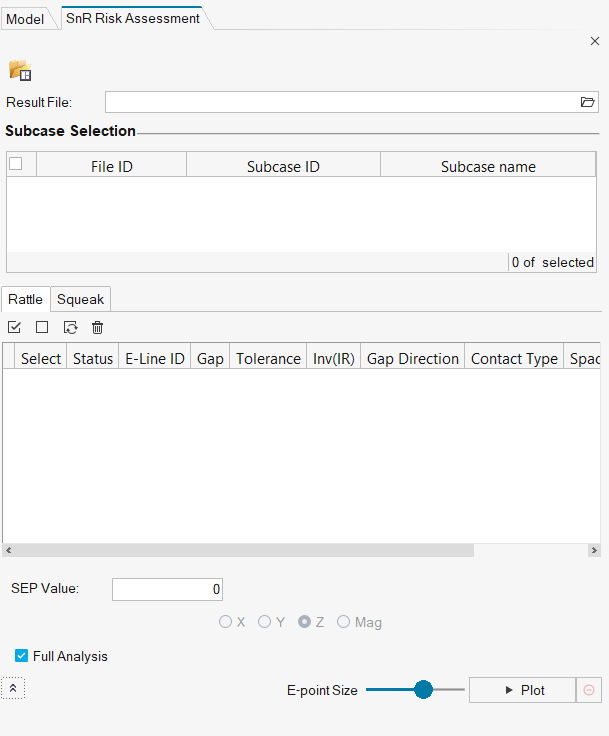This screenshot has height=736, width=609.
Task: Toggle the subcase table header checkbox
Action: 16,163
